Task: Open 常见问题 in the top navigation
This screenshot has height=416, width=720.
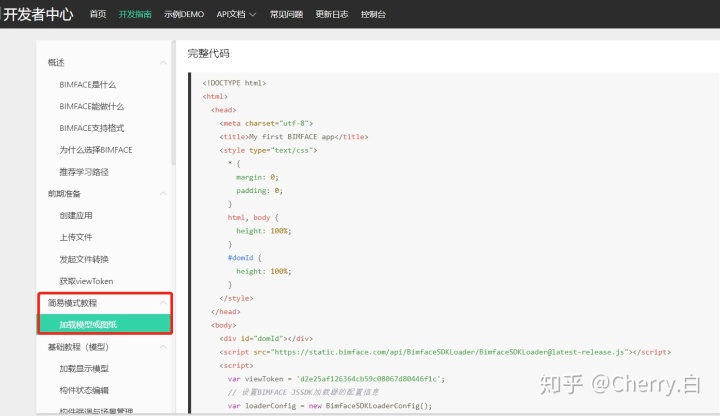Action: coord(286,14)
